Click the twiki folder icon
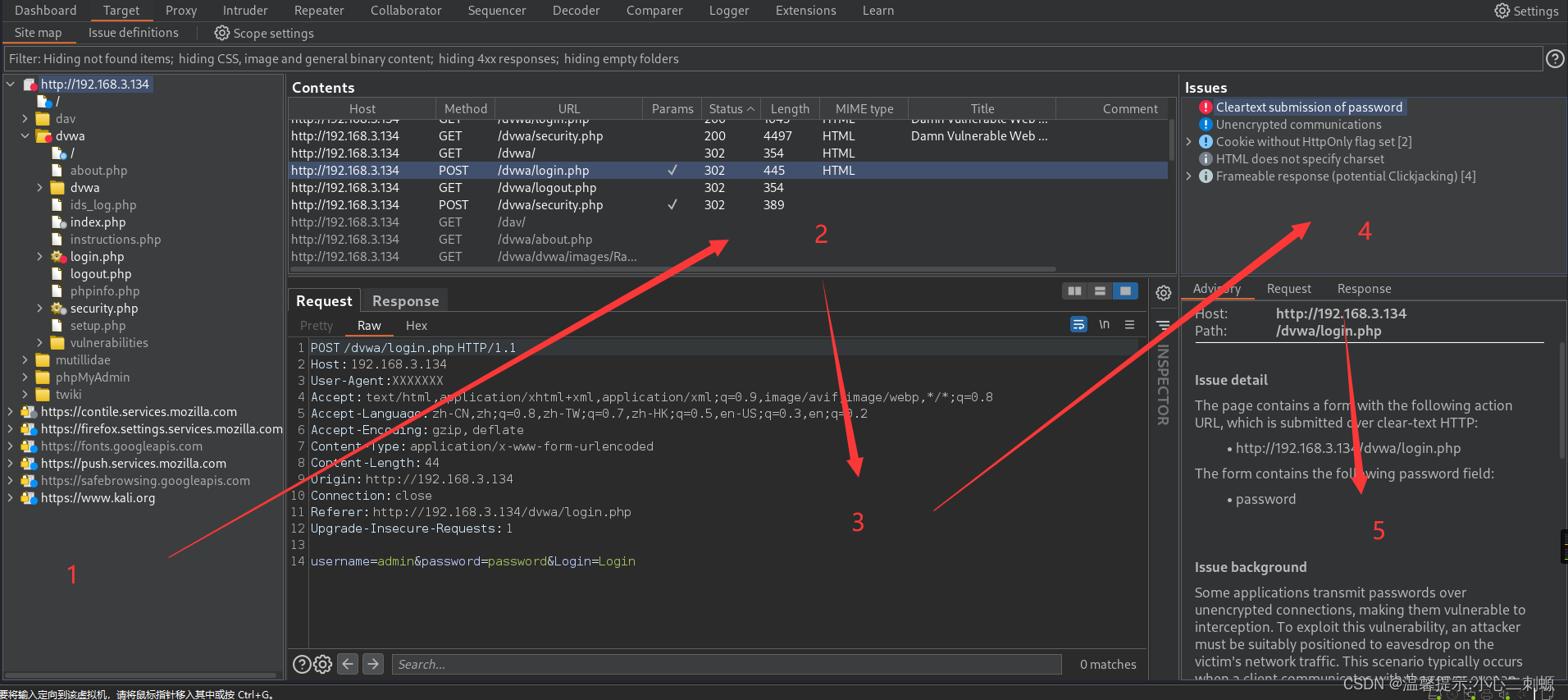 (x=43, y=395)
